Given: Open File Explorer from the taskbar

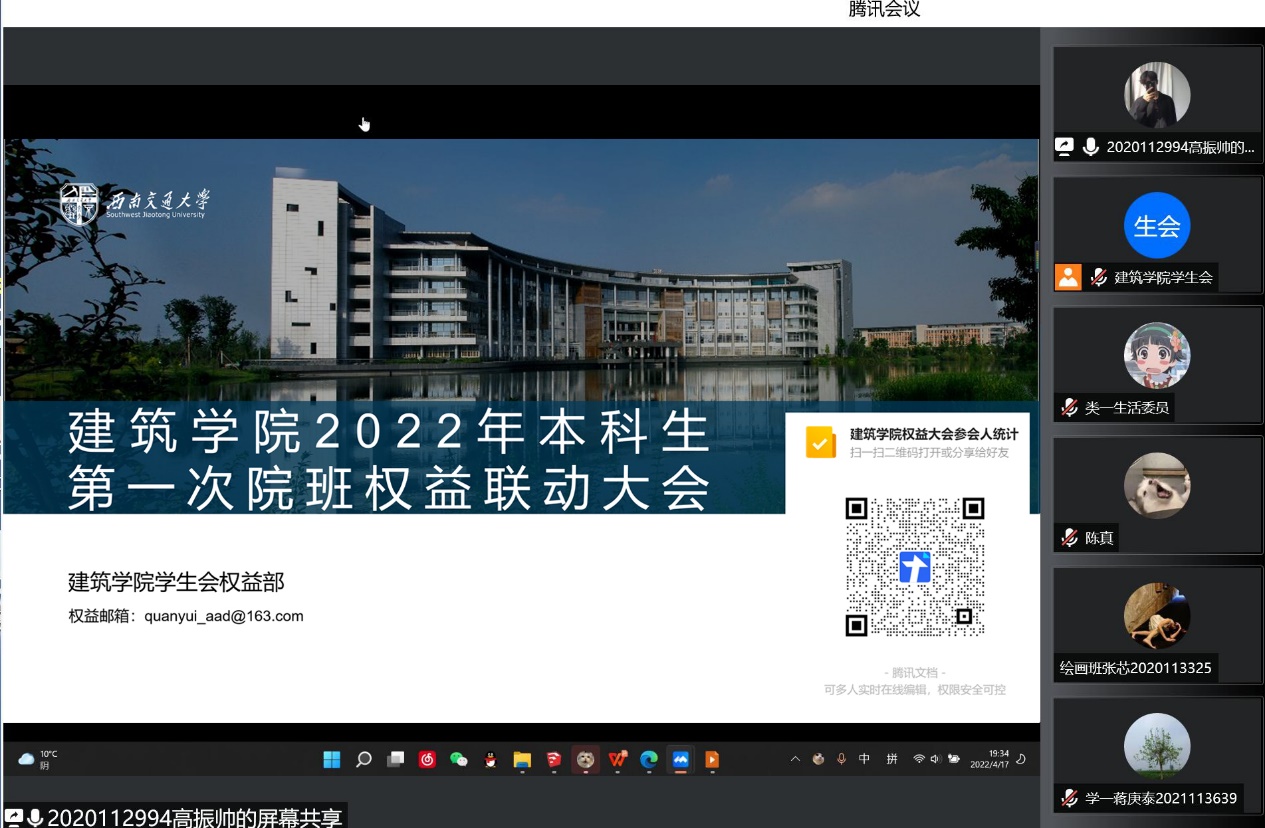Looking at the screenshot, I should 522,760.
